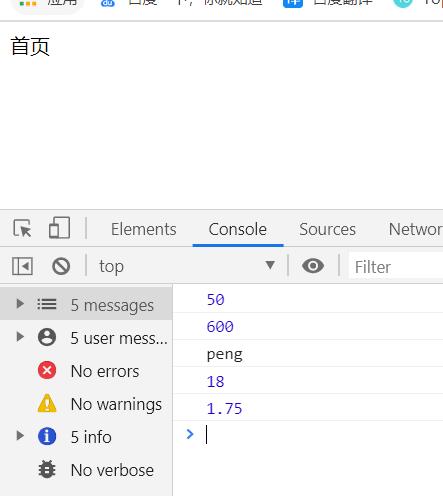Select the 5 info filter icon
443x496 pixels.
[x=47, y=436]
